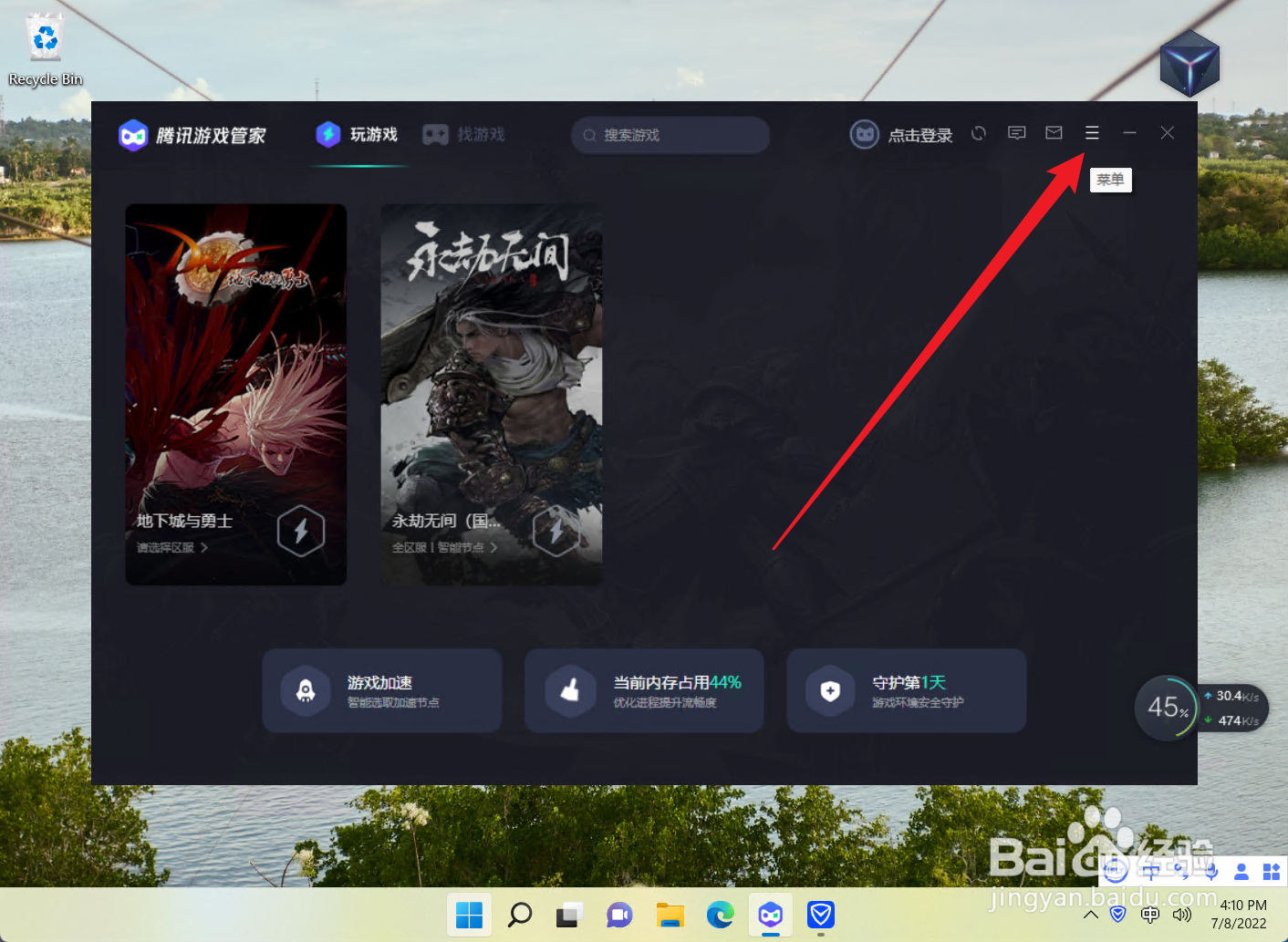This screenshot has width=1288, height=942.
Task: Click the user icon in IME toolbar
Action: (x=1241, y=872)
